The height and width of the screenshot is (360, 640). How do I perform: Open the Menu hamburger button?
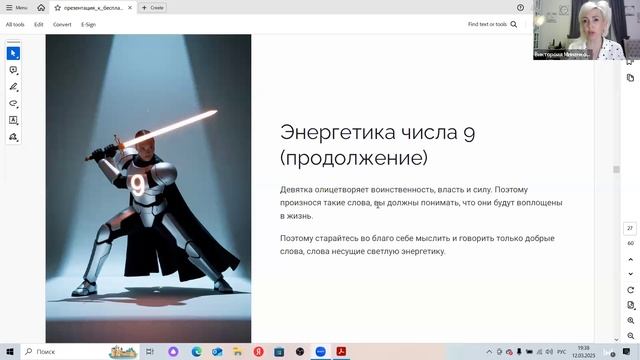17,7
